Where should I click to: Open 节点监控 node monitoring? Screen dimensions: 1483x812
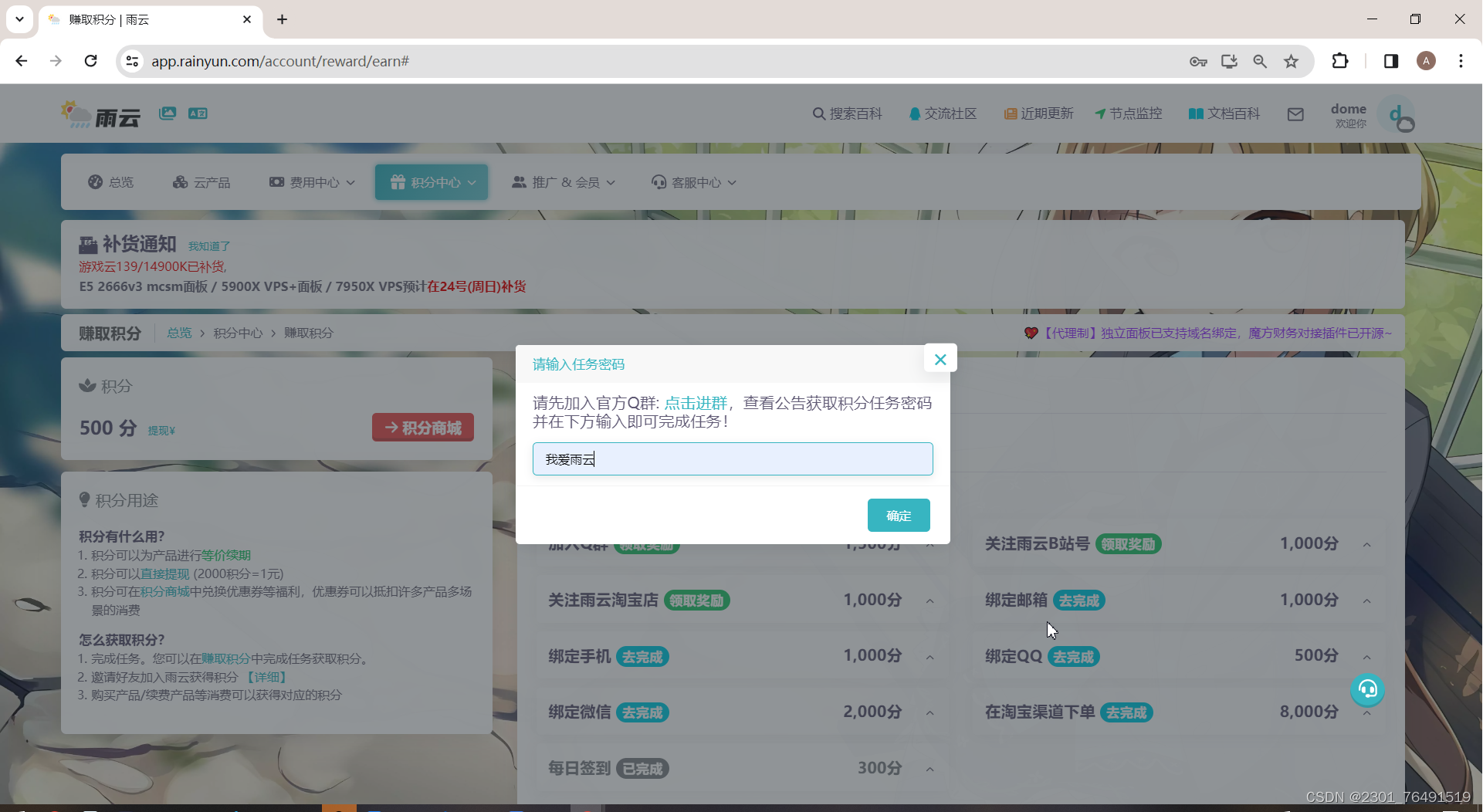point(1128,113)
